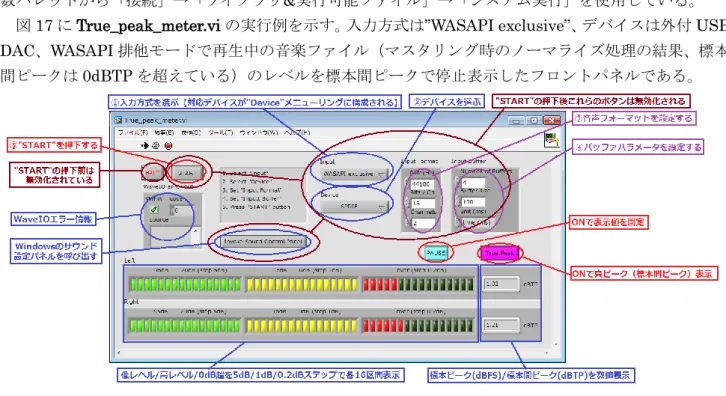The height and width of the screenshot is (396, 726).
Task: Click the Left channel yellow meter bar
Action: (301, 284)
